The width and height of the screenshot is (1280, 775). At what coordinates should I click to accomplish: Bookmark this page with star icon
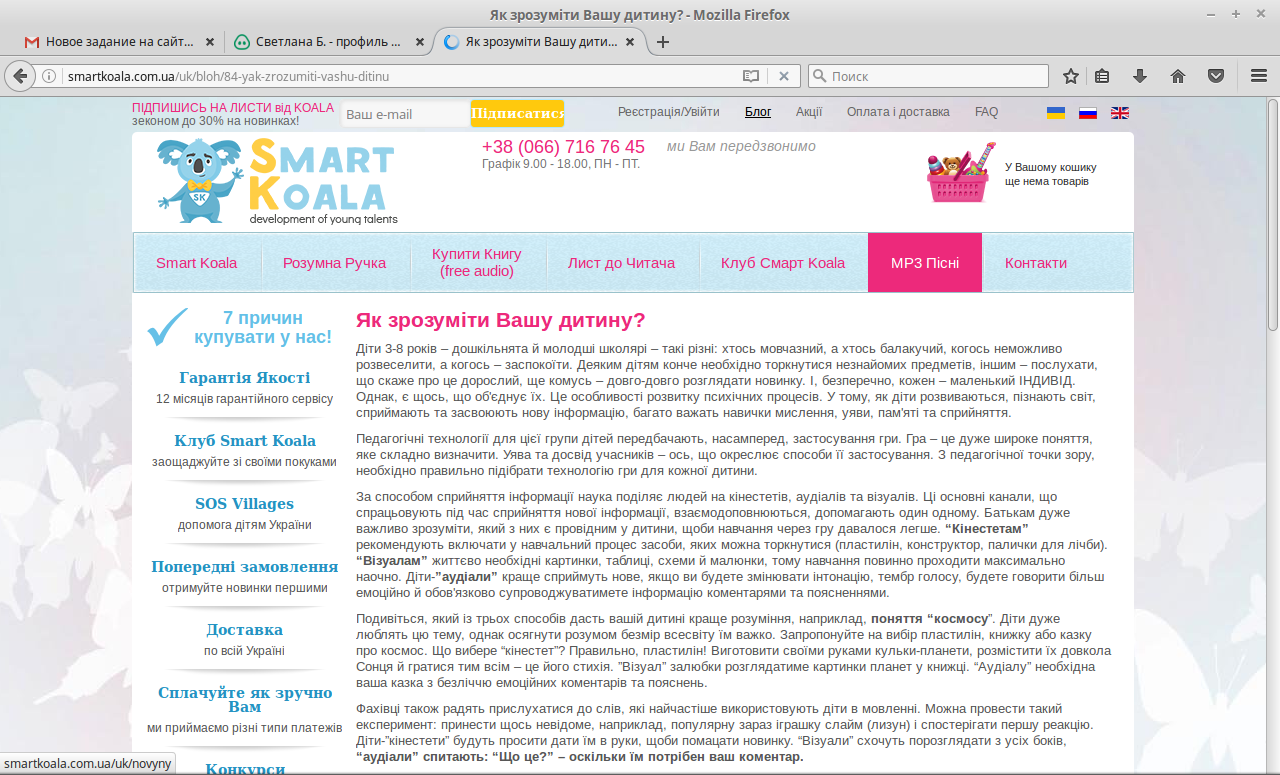pos(1071,76)
